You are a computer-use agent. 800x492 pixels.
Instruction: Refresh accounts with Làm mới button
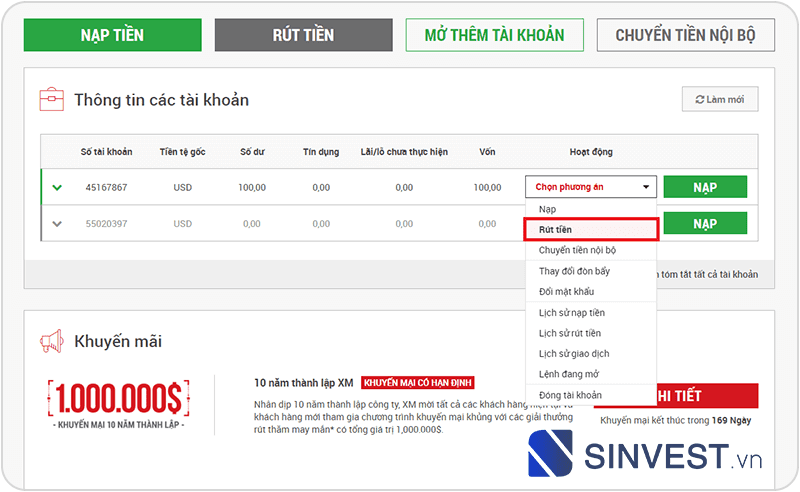pos(720,99)
